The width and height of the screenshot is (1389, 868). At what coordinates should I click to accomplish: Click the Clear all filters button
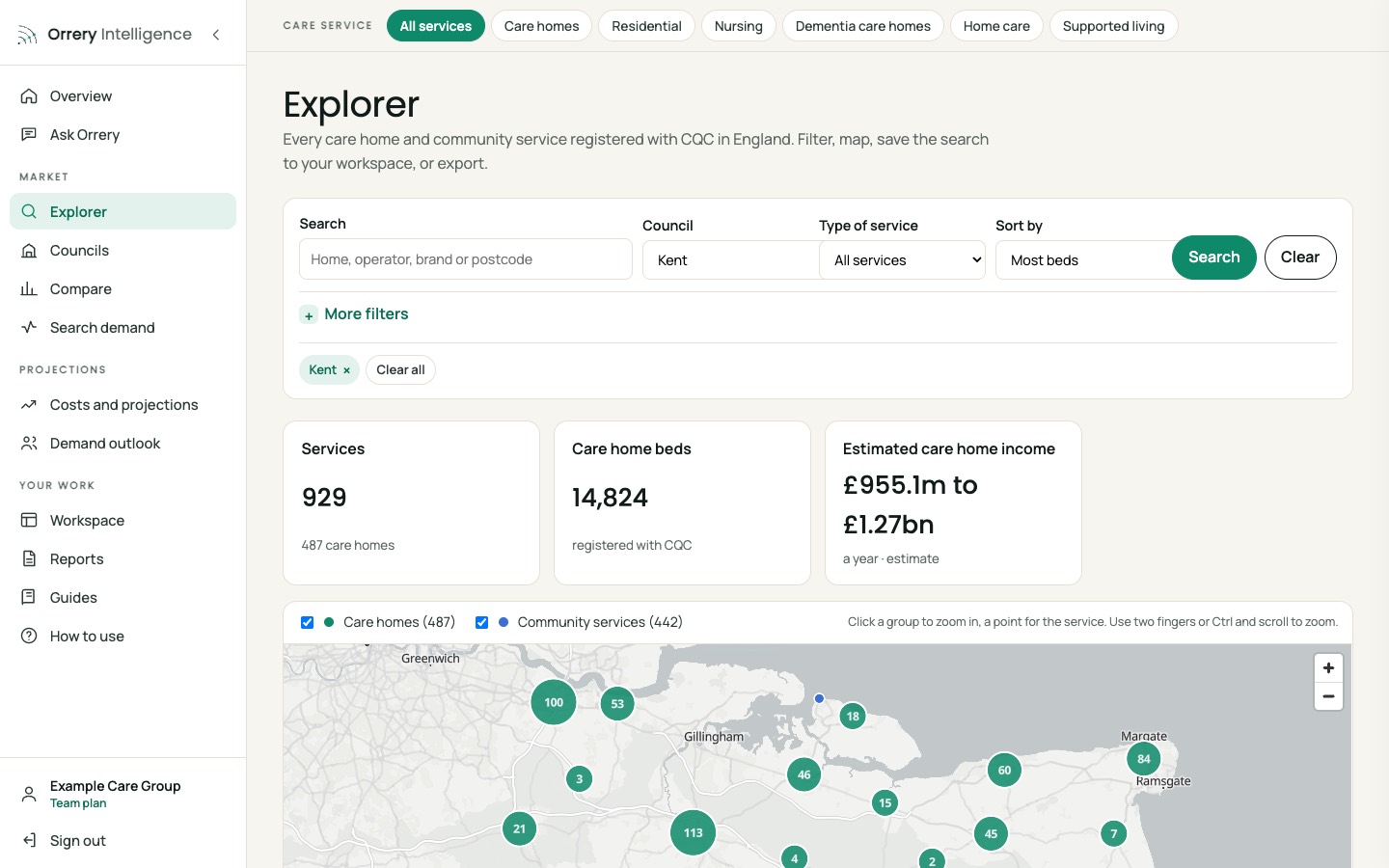pos(400,370)
